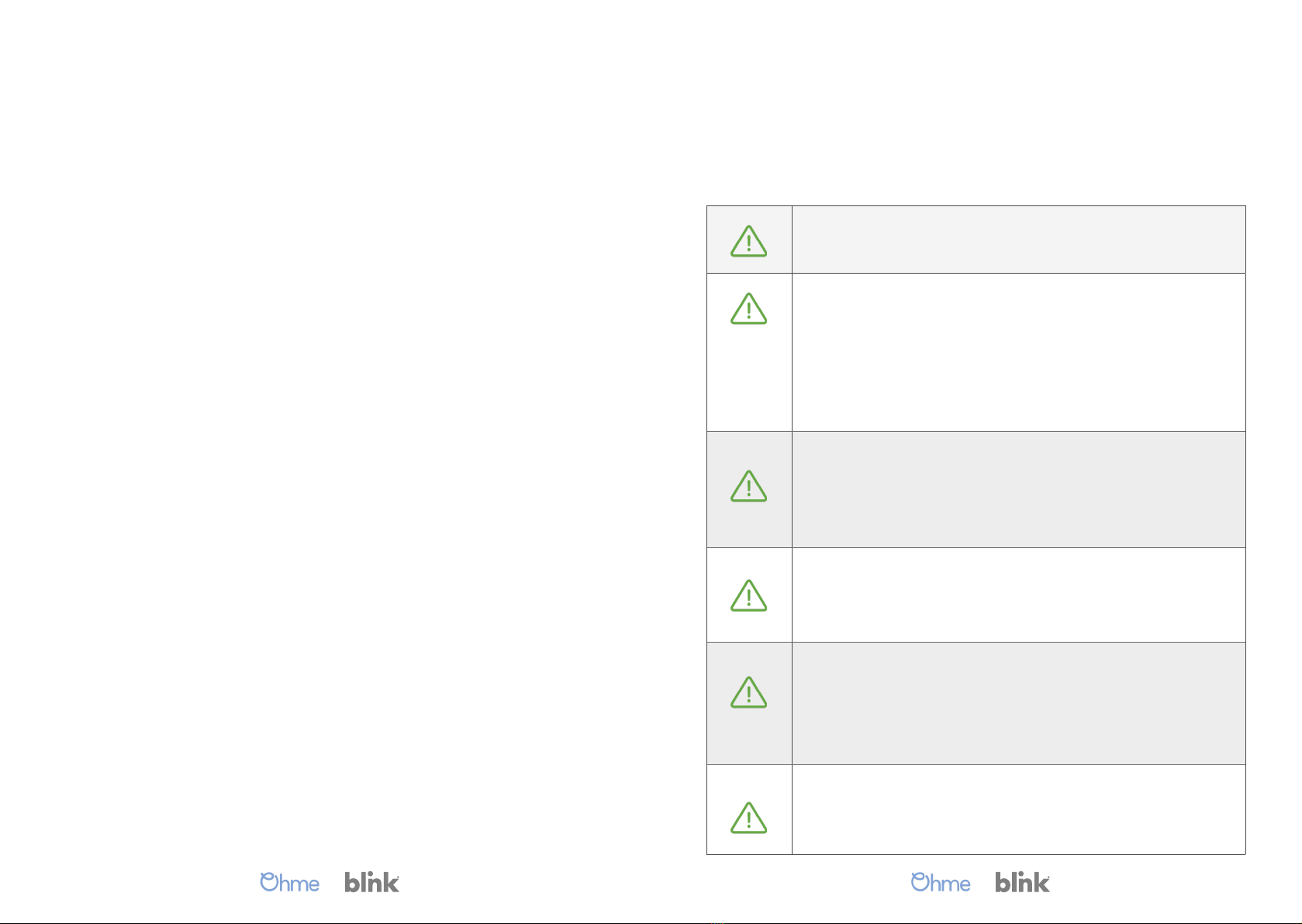This screenshot has width=1302, height=924.
Task: Select the fourth row warning triangle icon
Action: 748,595
